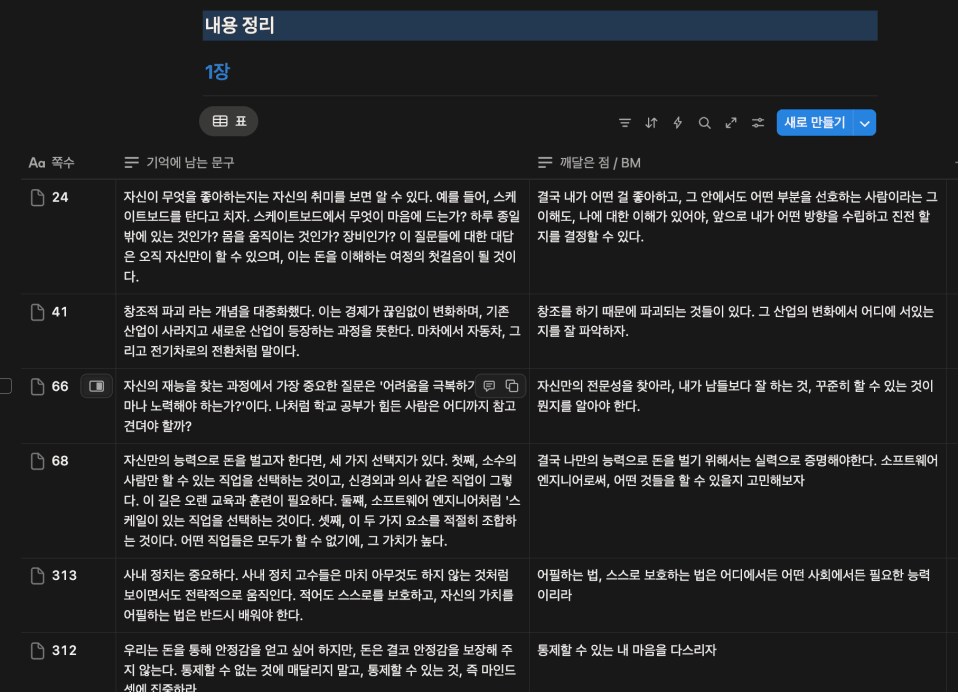The width and height of the screenshot is (958, 692).
Task: Open row 66 in side peek
Action: pos(96,386)
